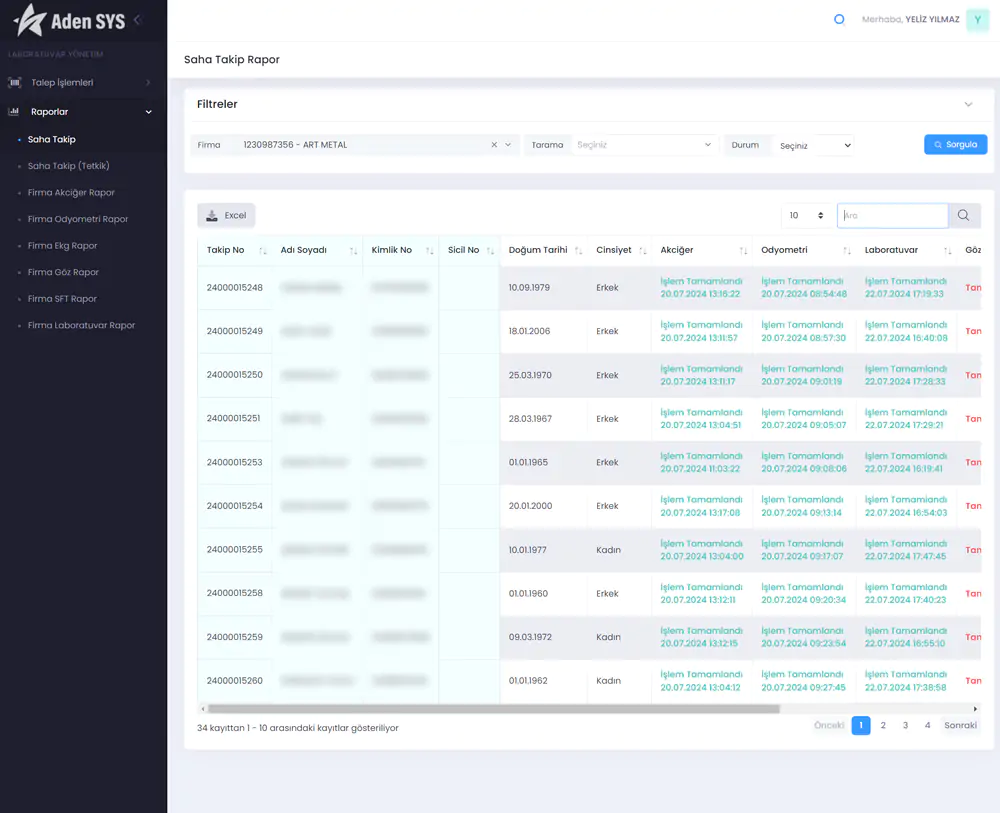
Task: Collapse the Filtreler panel chevron
Action: tap(968, 105)
